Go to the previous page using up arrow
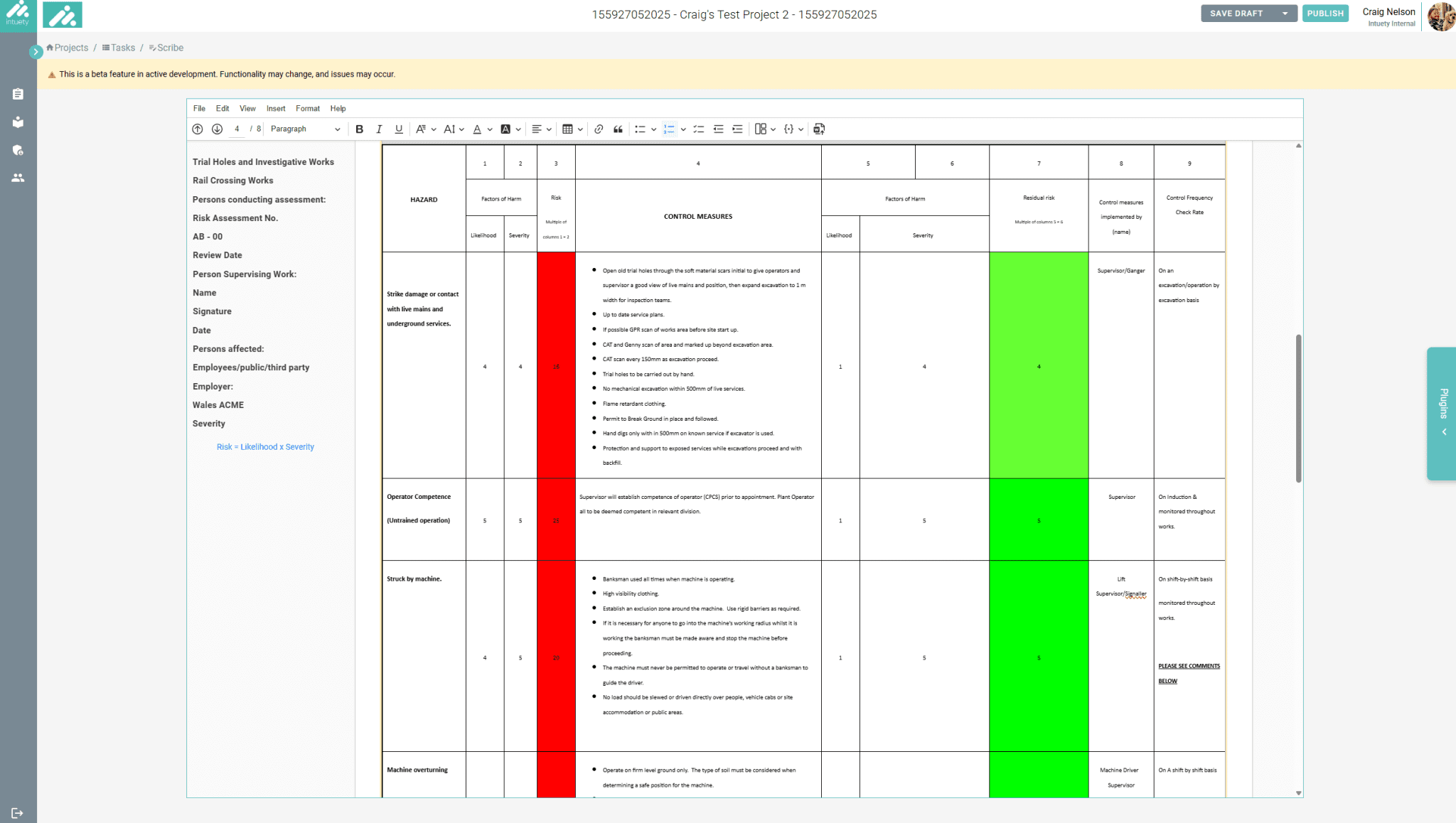Screen dimensions: 1456x823 198,129
